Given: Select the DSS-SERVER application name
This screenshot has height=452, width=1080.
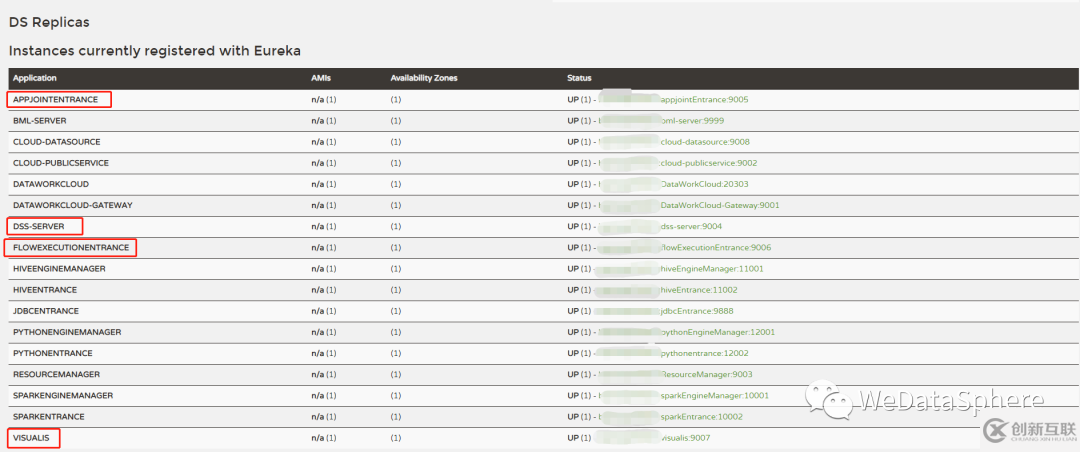Looking at the screenshot, I should click(41, 226).
